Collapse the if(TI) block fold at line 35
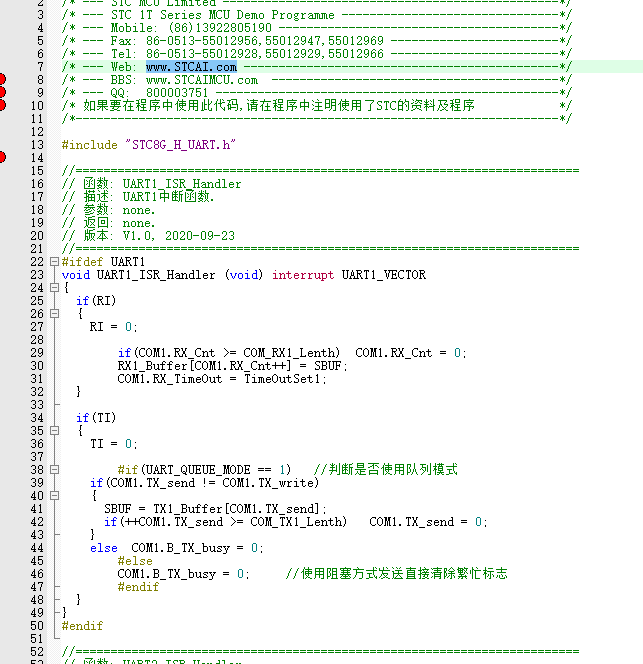 [x=54, y=431]
